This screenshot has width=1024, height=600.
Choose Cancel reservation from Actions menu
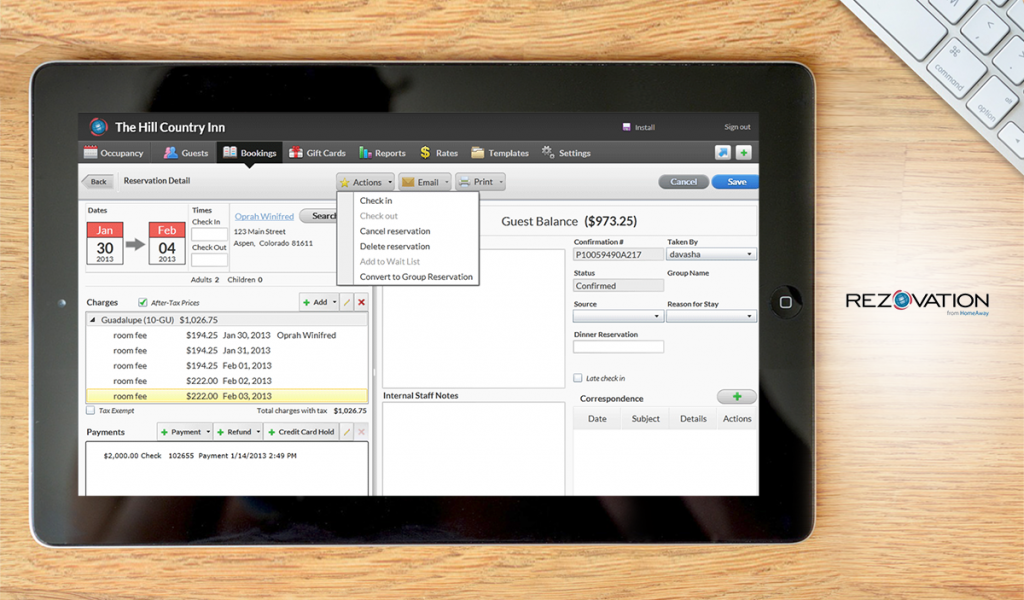coord(393,231)
